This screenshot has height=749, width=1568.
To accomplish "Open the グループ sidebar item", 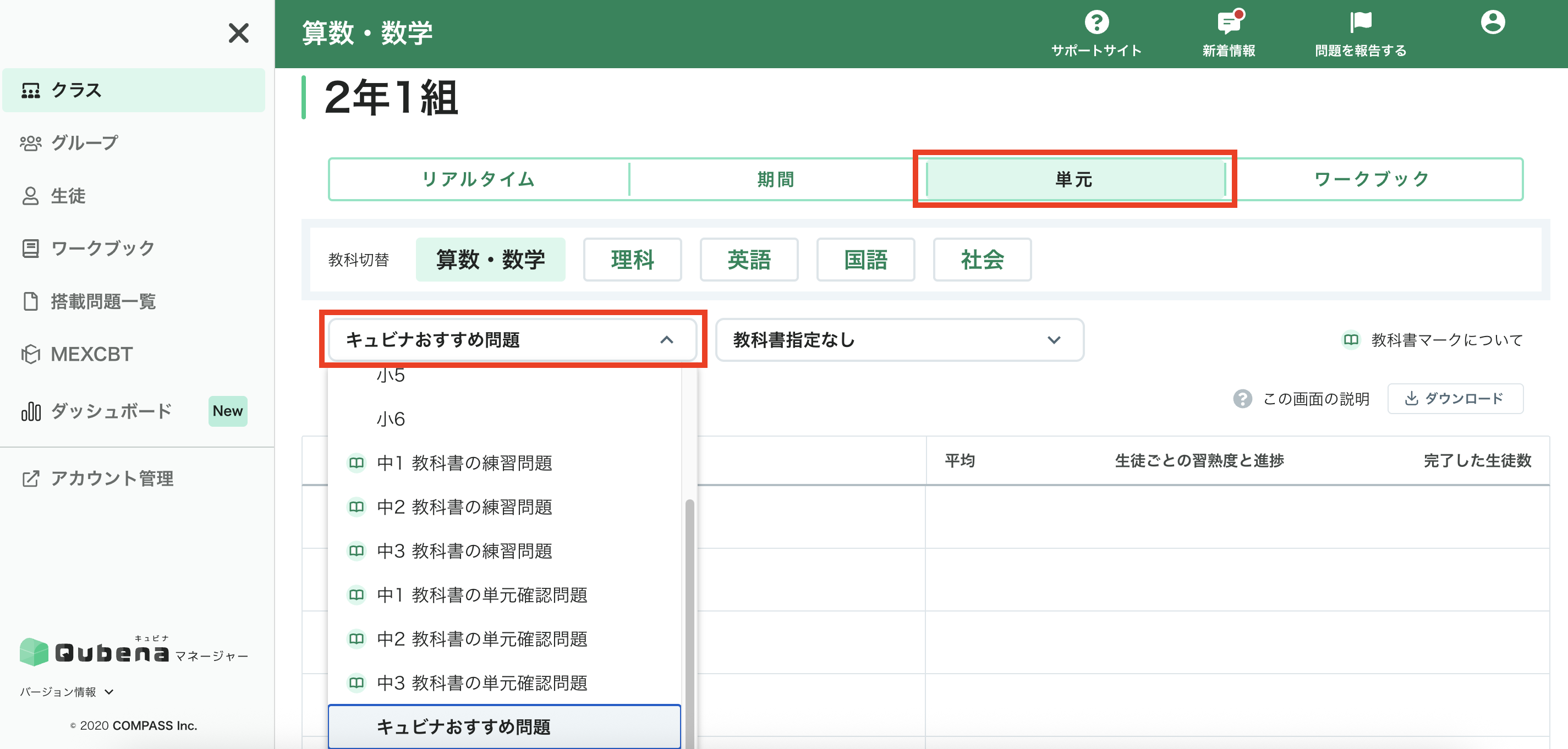I will point(133,143).
